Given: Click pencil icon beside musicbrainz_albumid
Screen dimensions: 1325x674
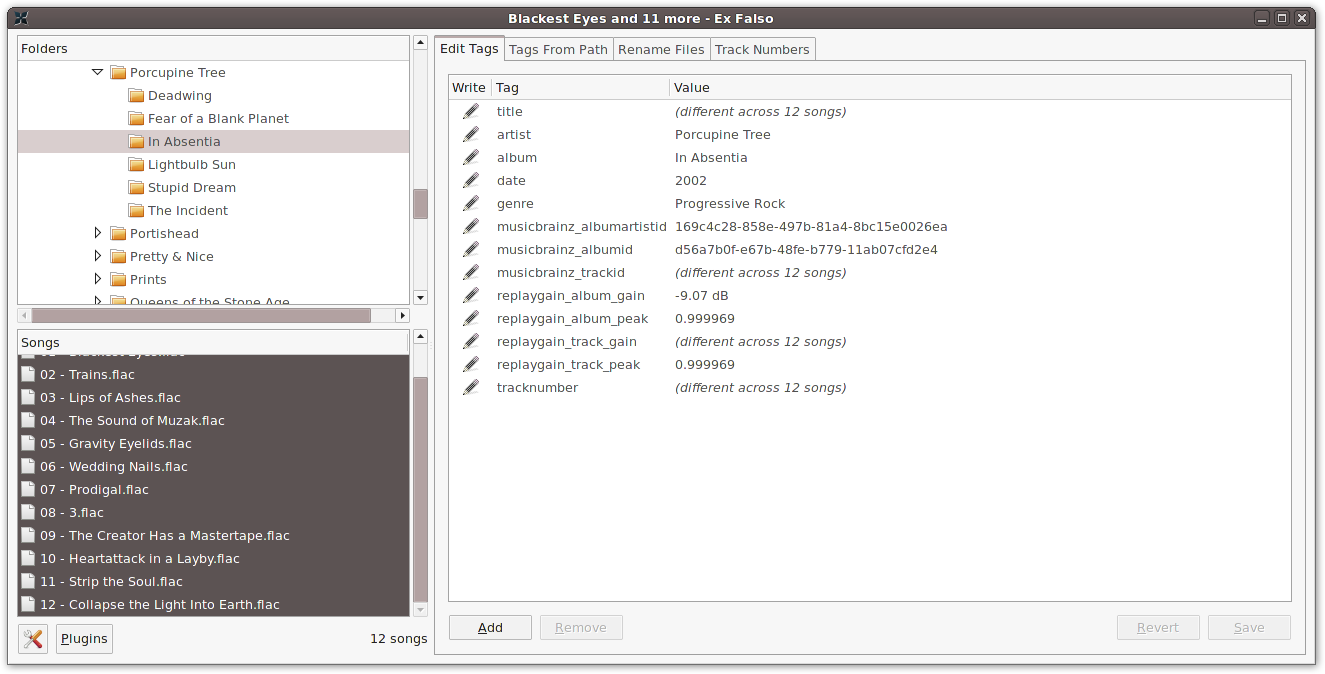Looking at the screenshot, I should pyautogui.click(x=471, y=249).
